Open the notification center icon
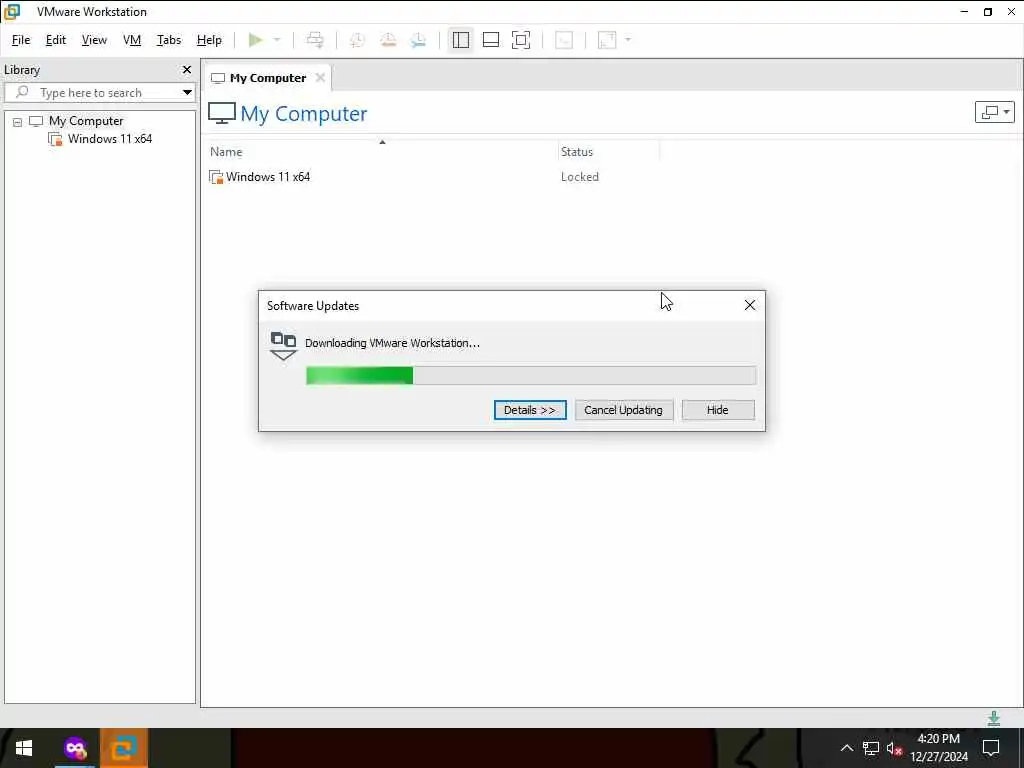The image size is (1024, 768). pos(991,748)
